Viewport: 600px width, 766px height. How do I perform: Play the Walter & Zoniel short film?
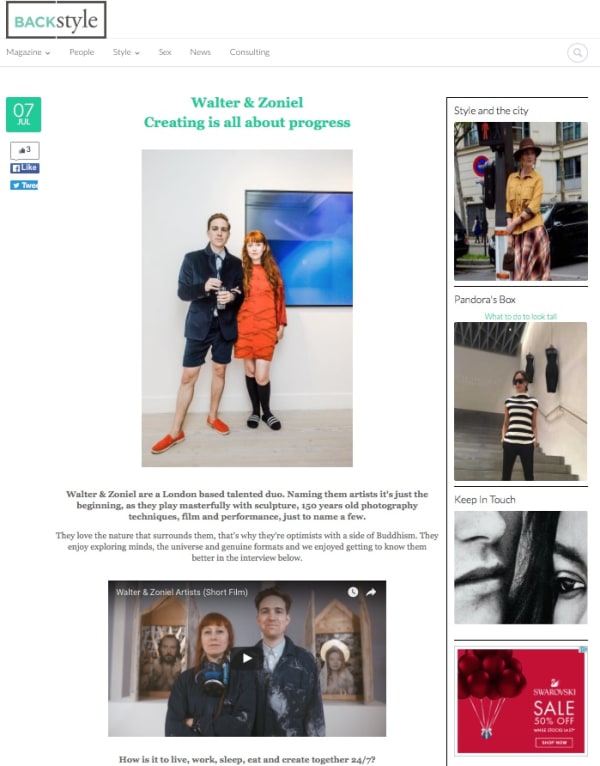pyautogui.click(x=247, y=658)
